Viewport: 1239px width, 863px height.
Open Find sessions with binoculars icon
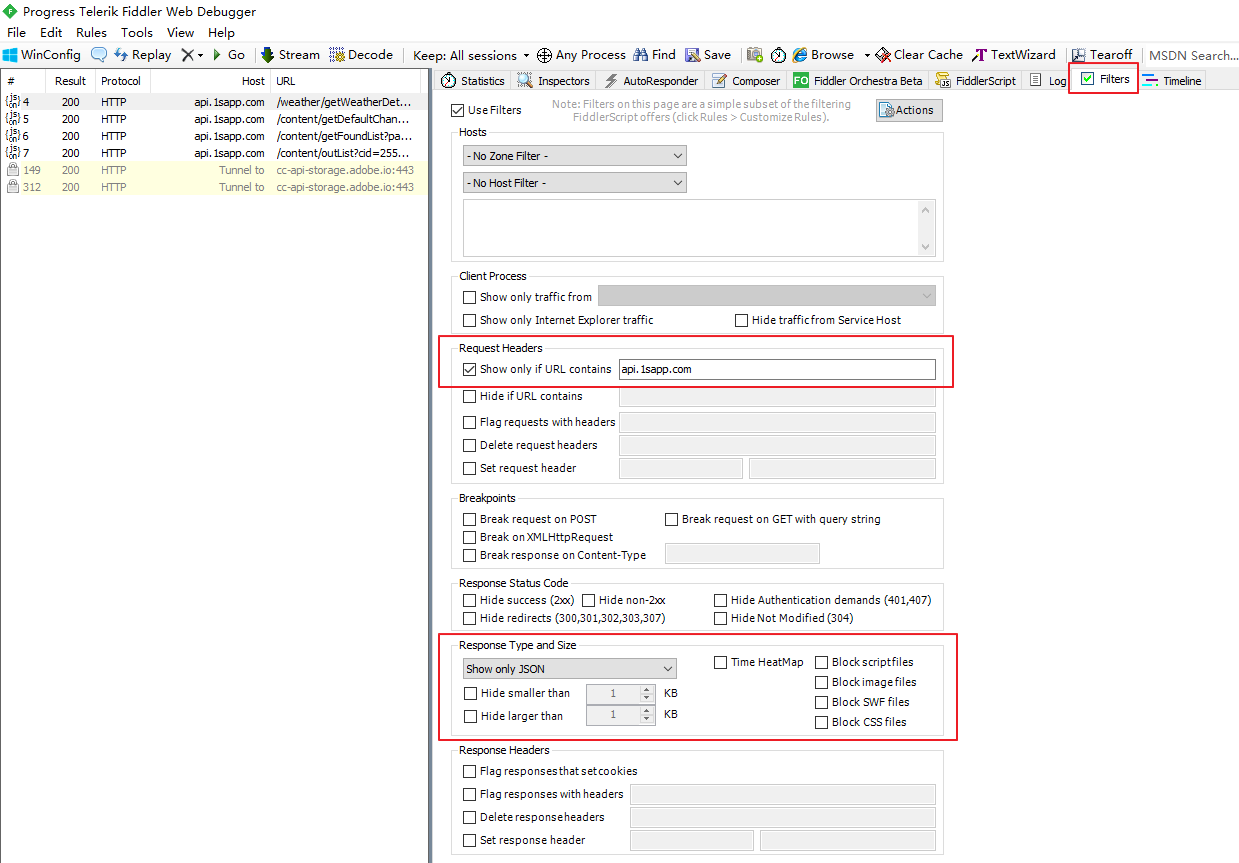641,55
